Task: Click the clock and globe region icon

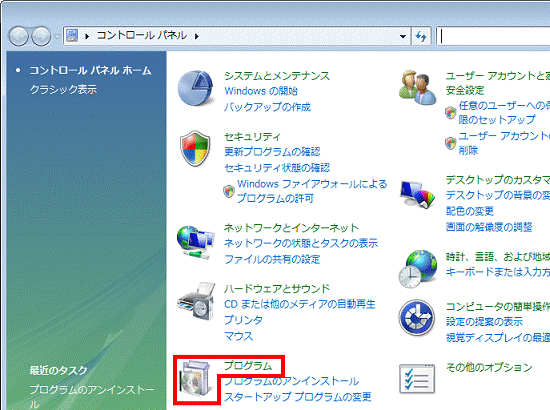Action: [417, 269]
